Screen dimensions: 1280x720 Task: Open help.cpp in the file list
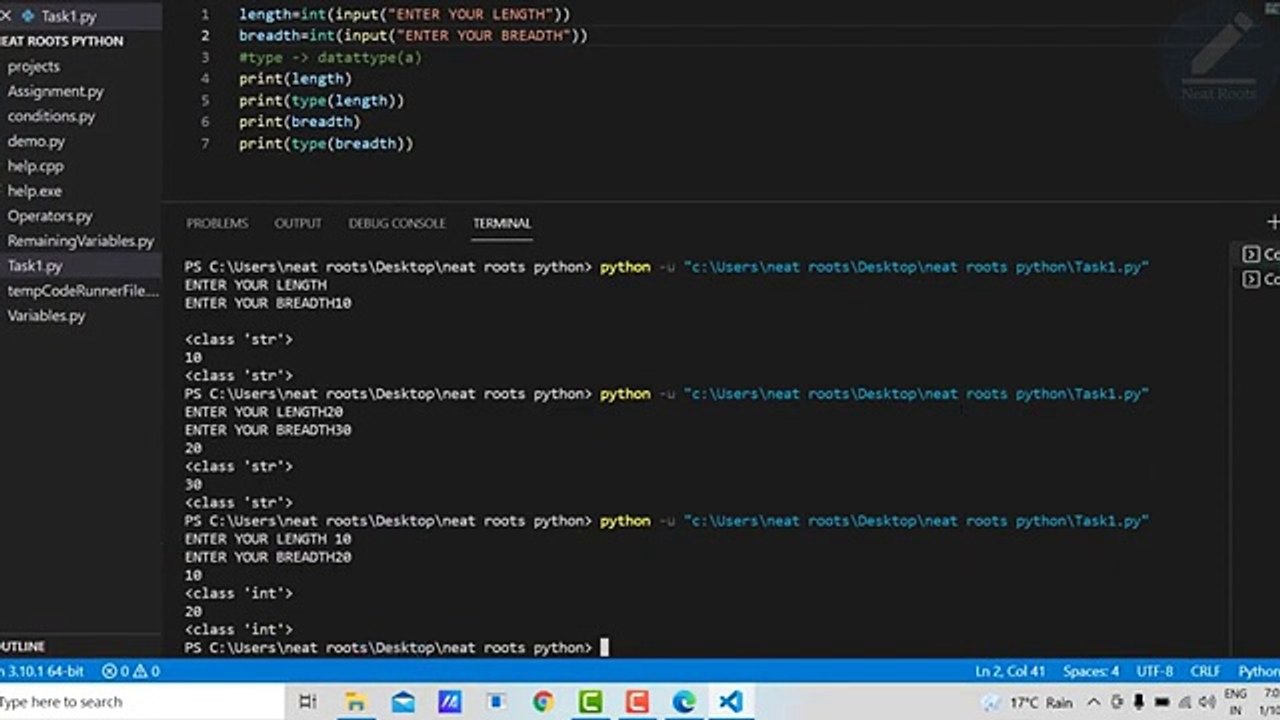35,166
